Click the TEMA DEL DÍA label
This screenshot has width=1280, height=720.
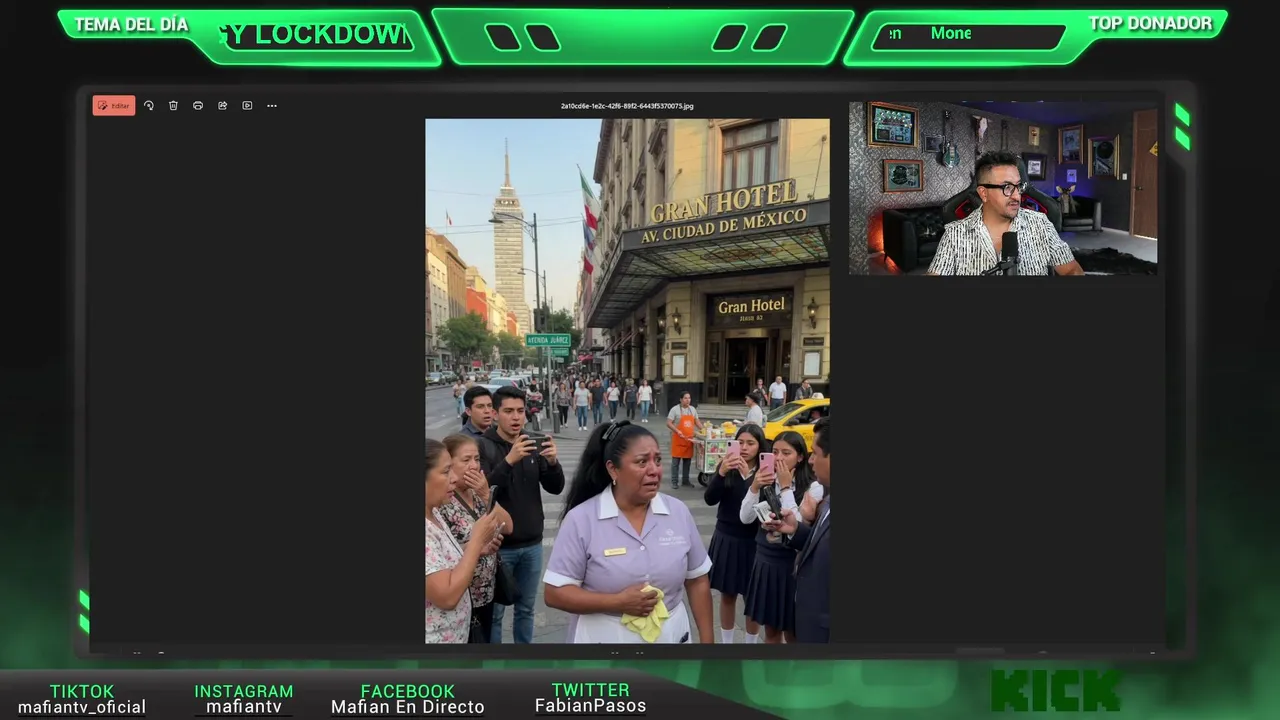pyautogui.click(x=131, y=25)
